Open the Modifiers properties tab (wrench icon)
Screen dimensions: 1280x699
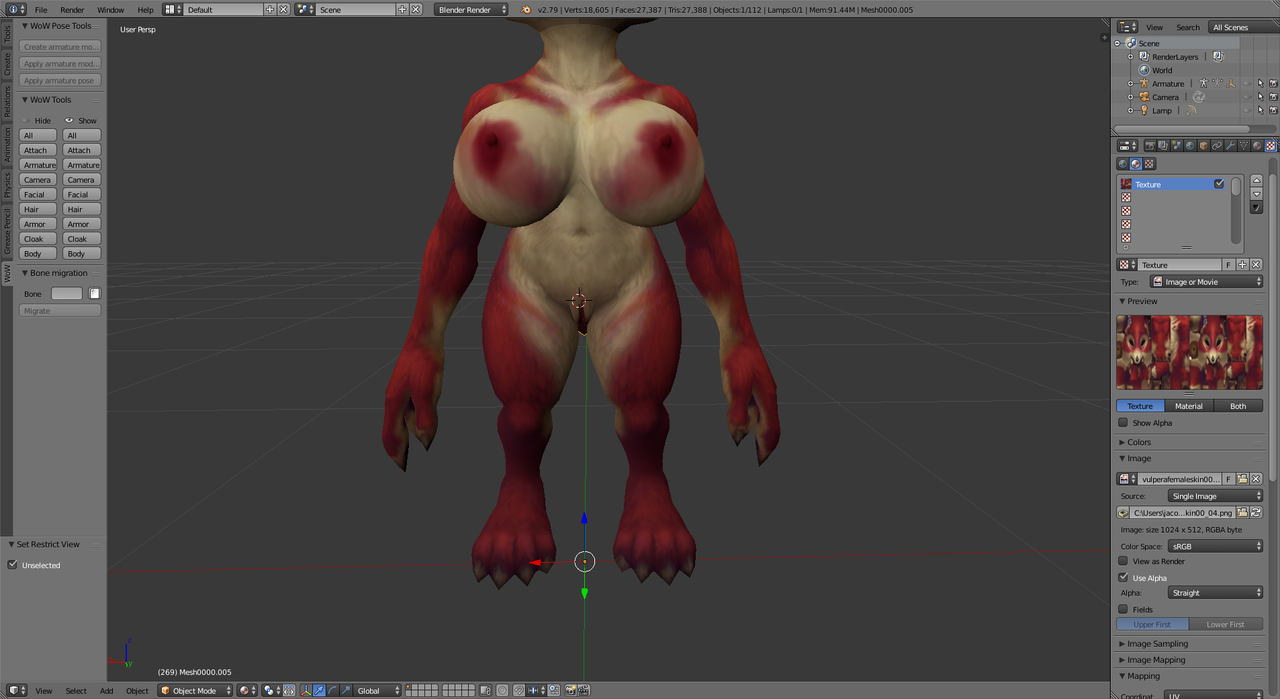(1231, 145)
